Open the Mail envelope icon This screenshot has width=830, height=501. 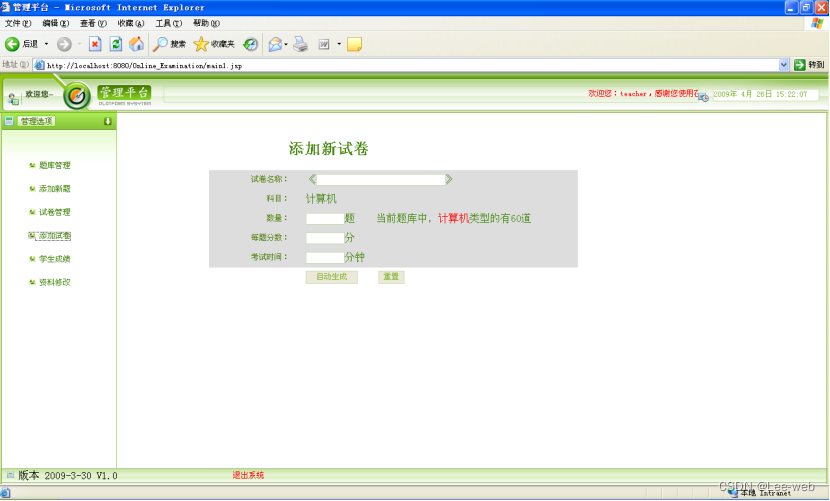pos(275,44)
